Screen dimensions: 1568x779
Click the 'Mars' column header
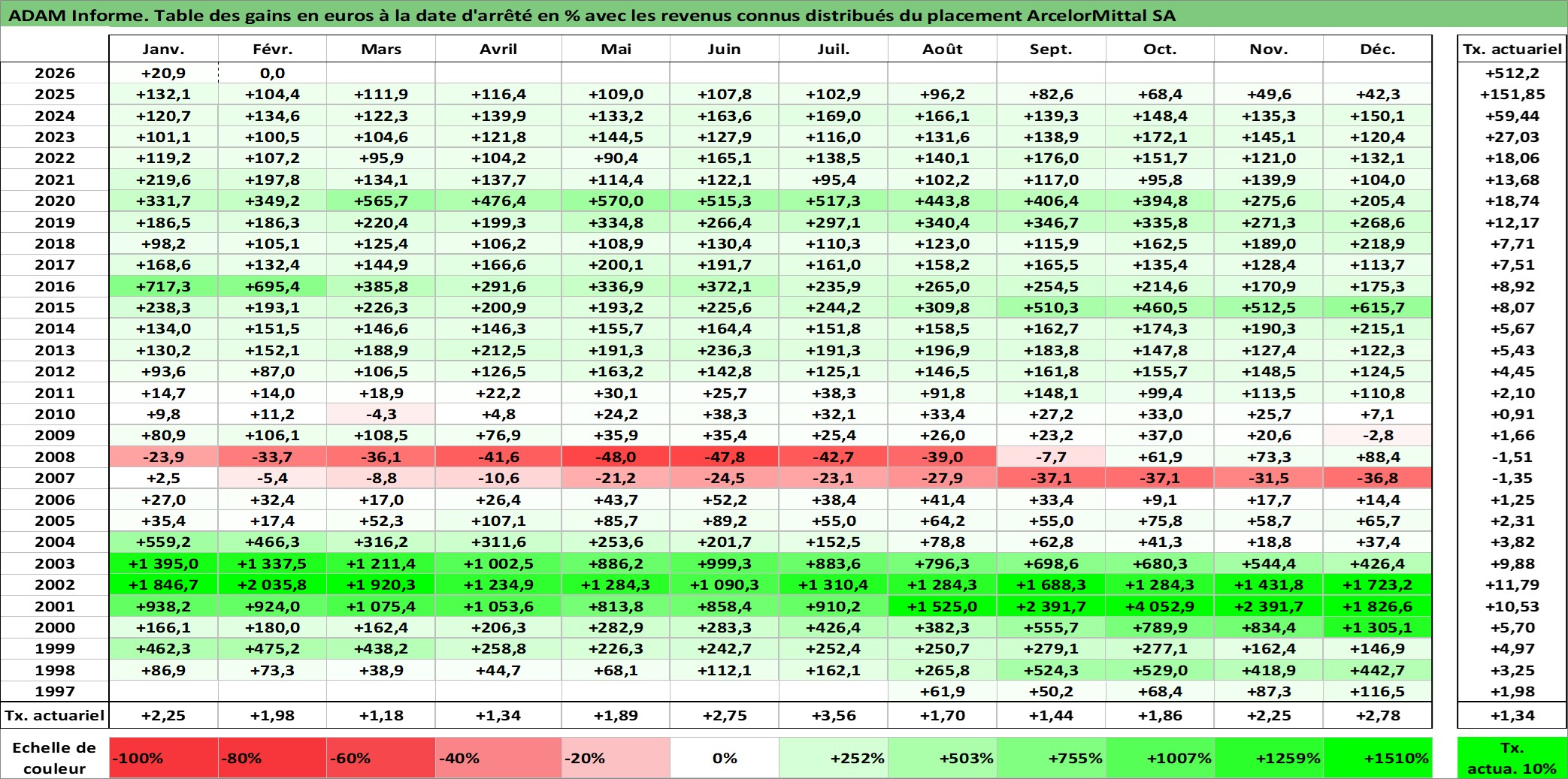coord(381,49)
